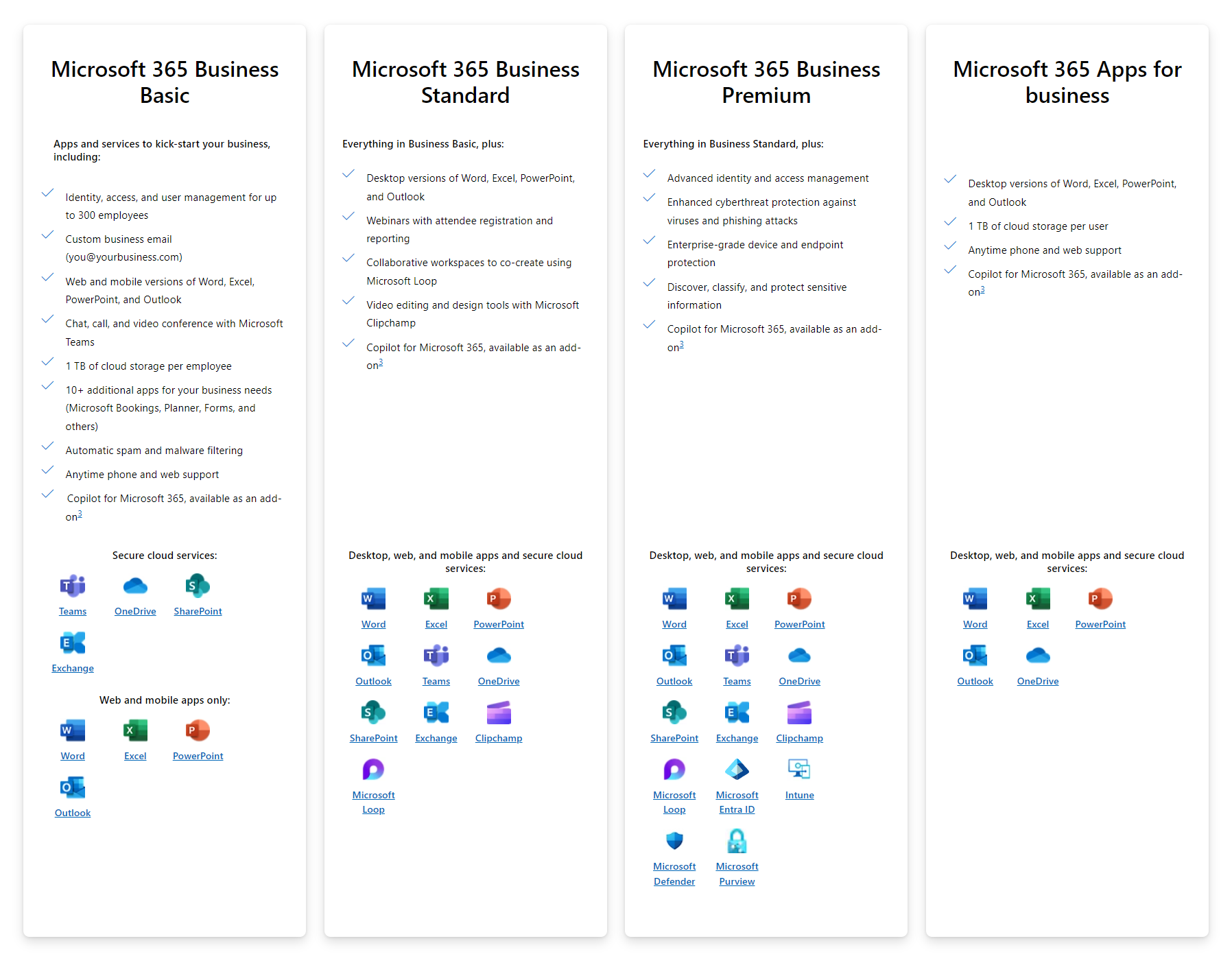Click the Microsoft Defender icon under Business Premium
The image size is (1232, 965).
pos(674,840)
